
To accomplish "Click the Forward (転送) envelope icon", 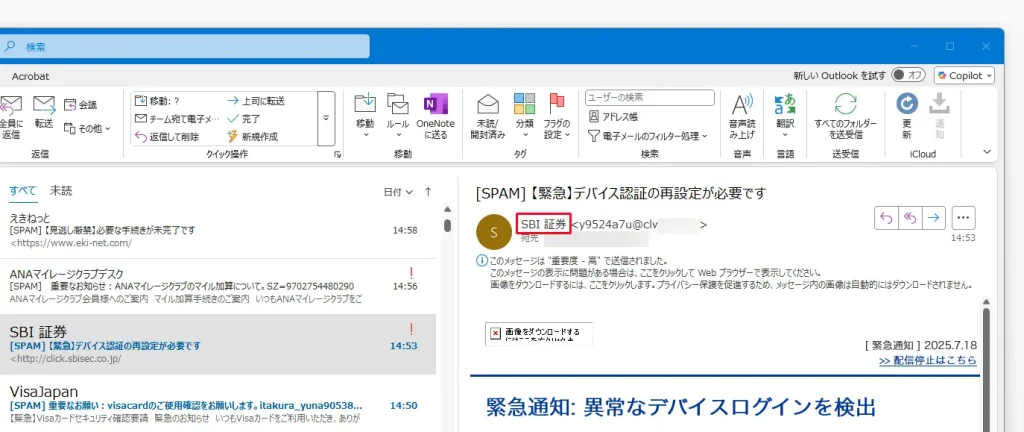I will click(44, 104).
